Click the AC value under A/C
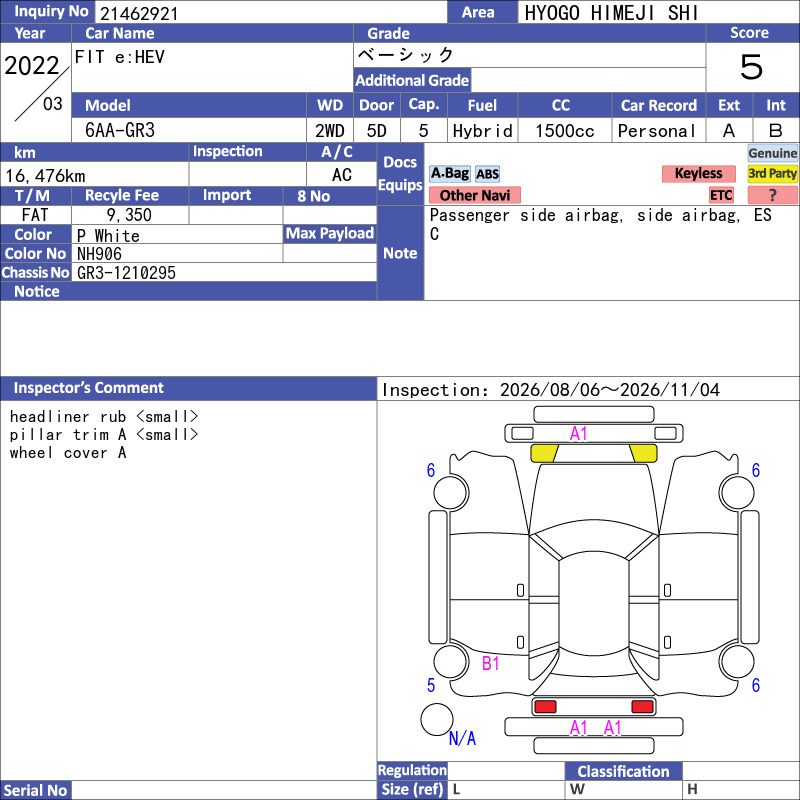This screenshot has height=800, width=800. [x=342, y=175]
